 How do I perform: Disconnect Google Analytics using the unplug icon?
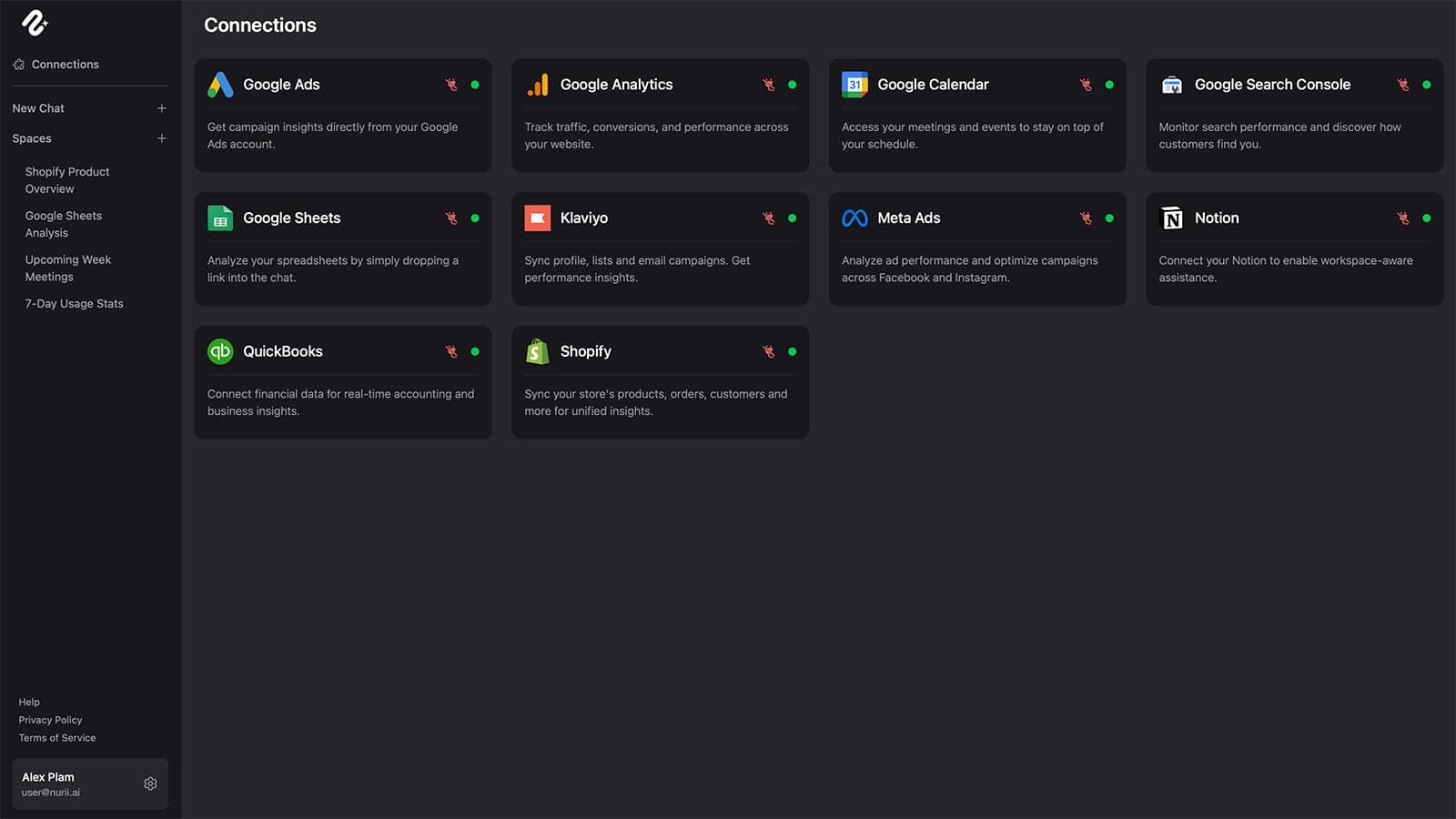(x=769, y=85)
